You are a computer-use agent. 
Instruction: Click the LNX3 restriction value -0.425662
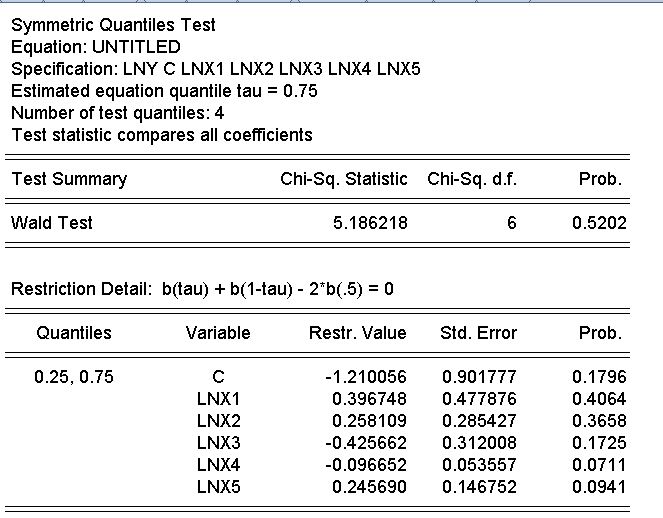click(x=366, y=443)
